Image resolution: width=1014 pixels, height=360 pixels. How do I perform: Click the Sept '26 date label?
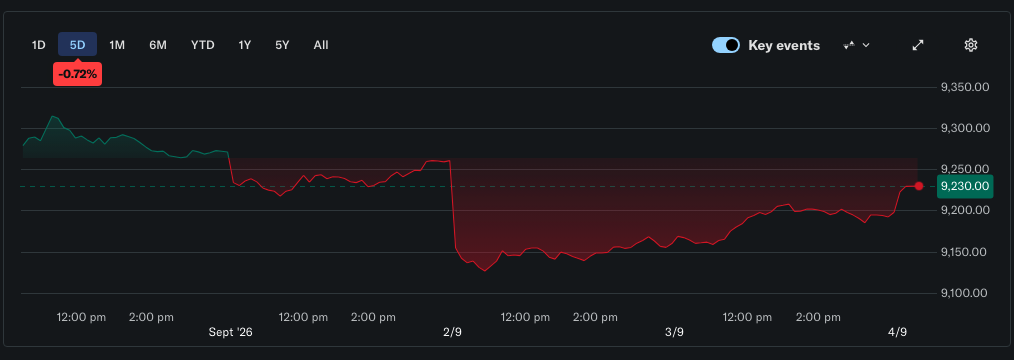click(230, 332)
